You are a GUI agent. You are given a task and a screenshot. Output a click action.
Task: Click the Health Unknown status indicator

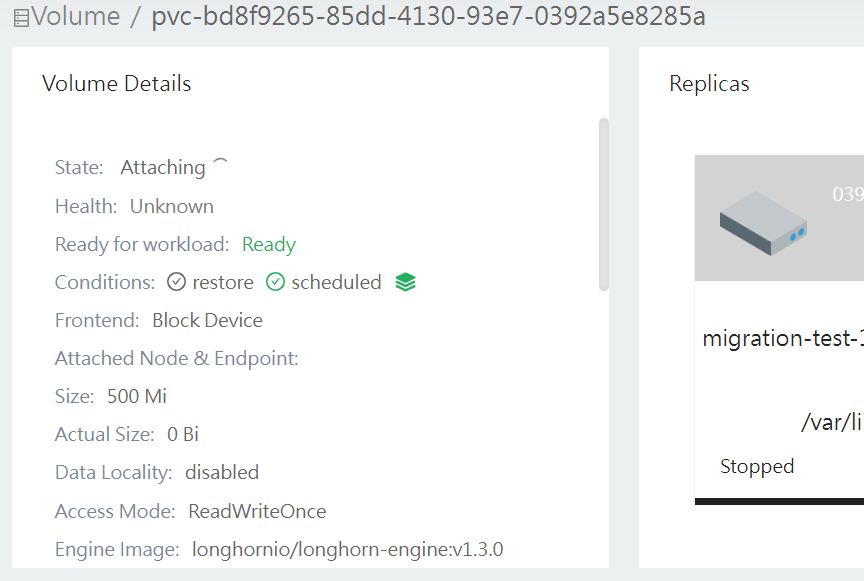pyautogui.click(x=172, y=205)
